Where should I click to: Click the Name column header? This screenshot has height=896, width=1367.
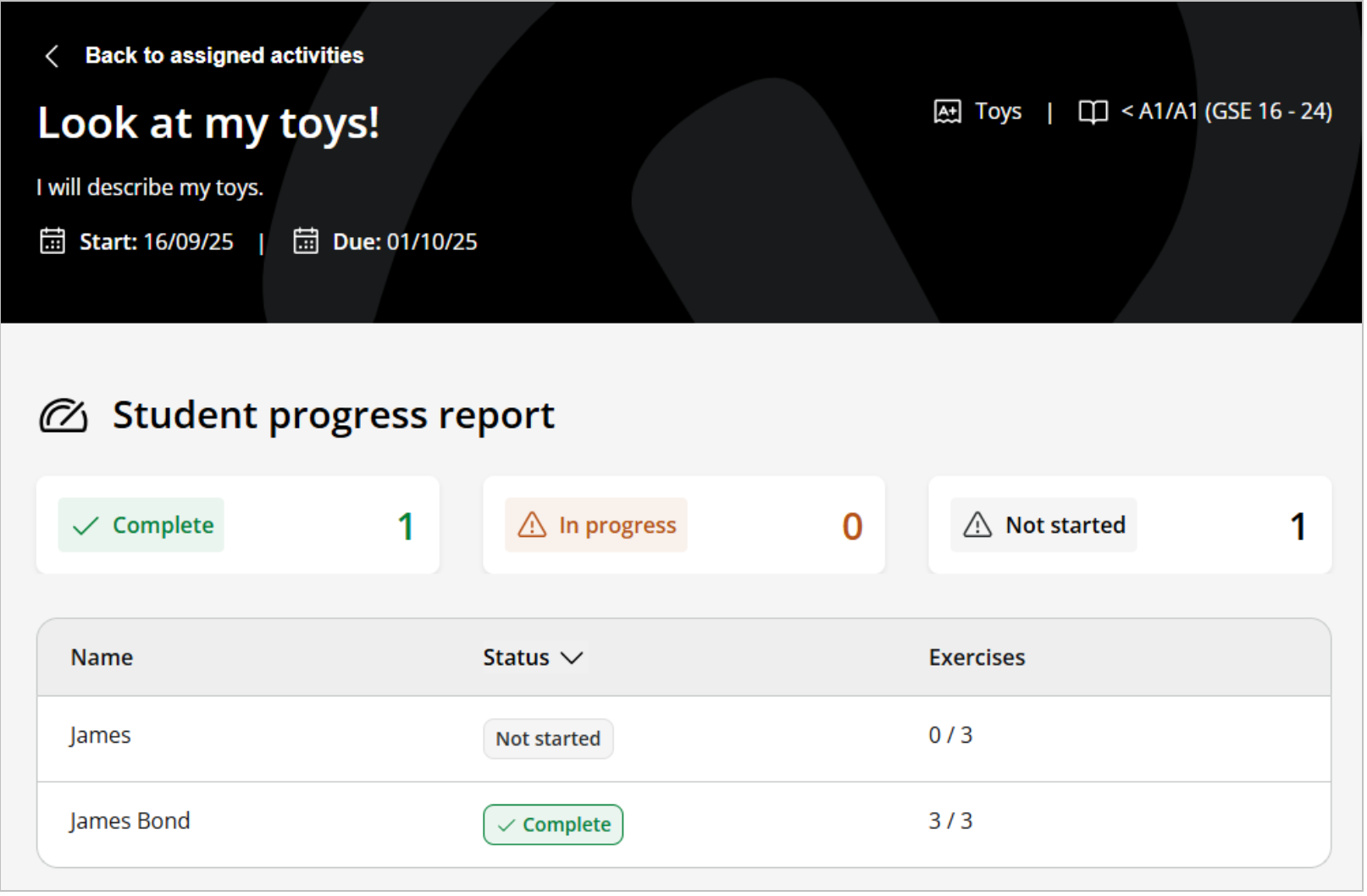[x=102, y=659]
